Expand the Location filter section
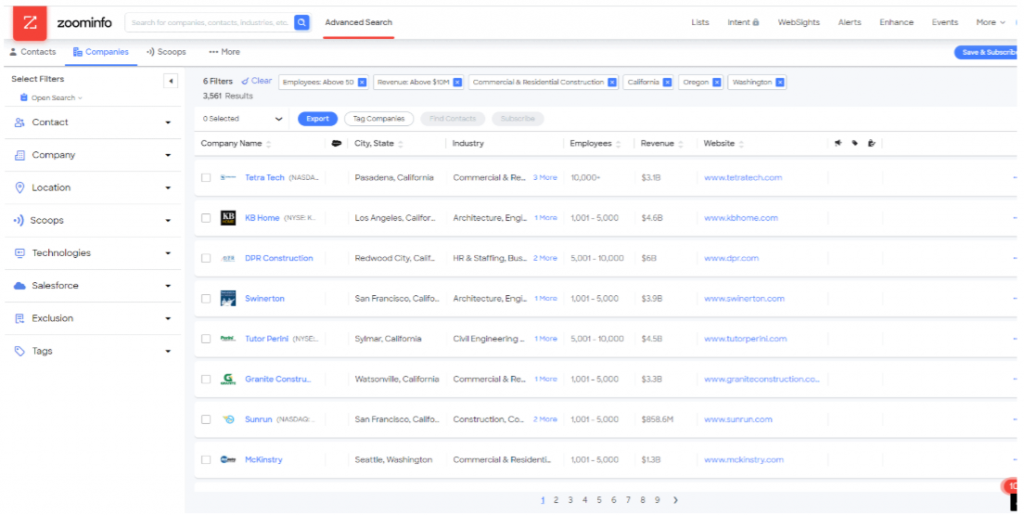This screenshot has width=1024, height=515. tap(168, 188)
